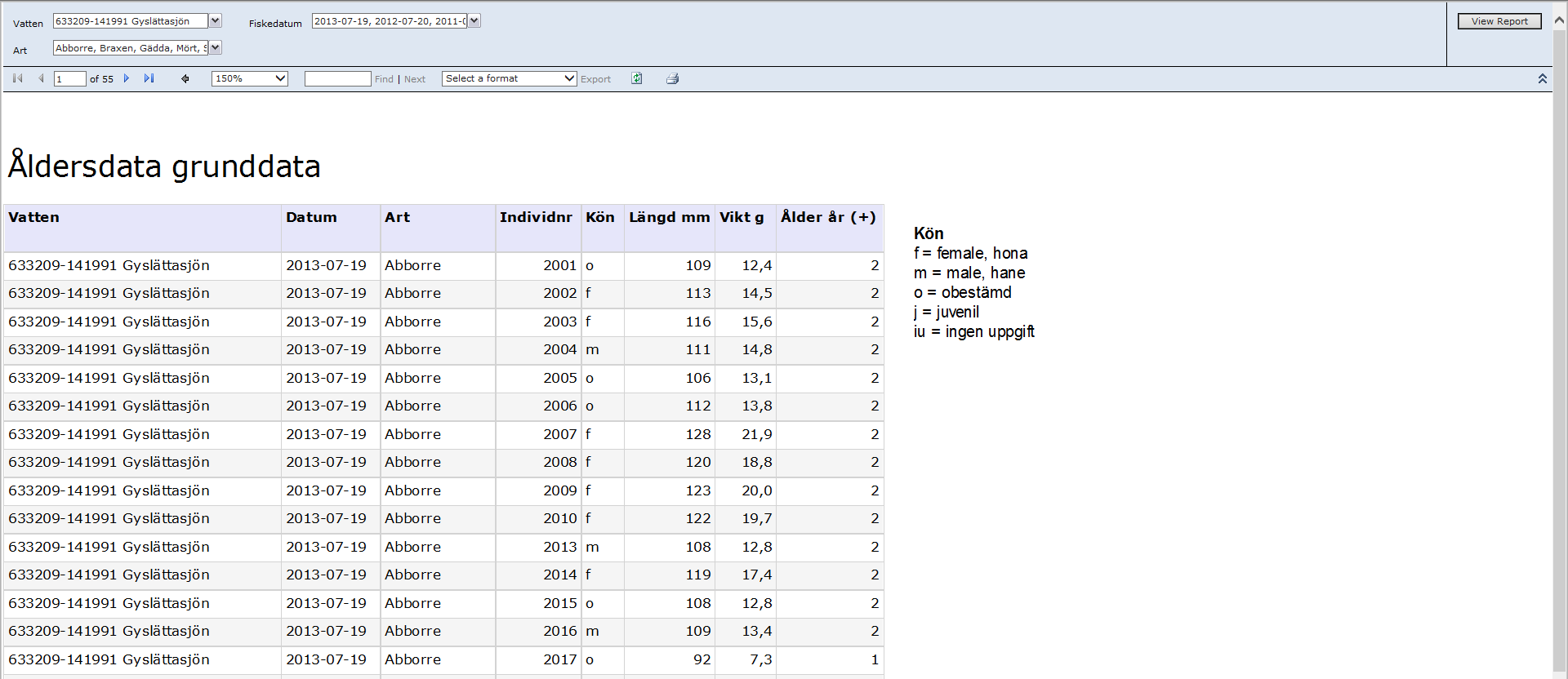Click the Åldersdata grunddata report title
1568x679 pixels.
tap(164, 166)
